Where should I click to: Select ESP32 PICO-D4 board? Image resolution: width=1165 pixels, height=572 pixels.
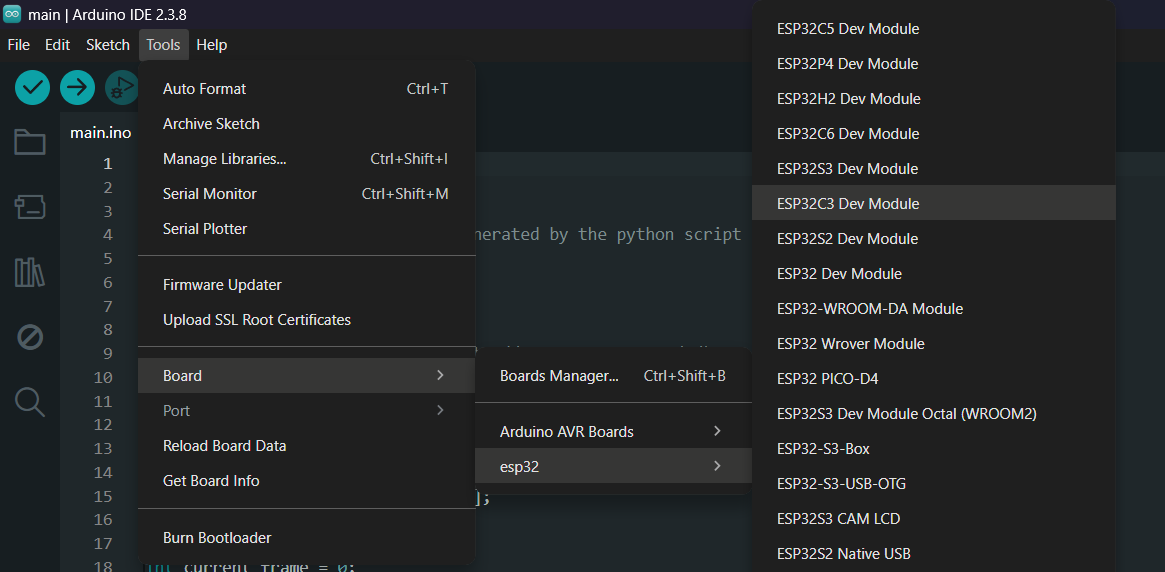pyautogui.click(x=934, y=379)
